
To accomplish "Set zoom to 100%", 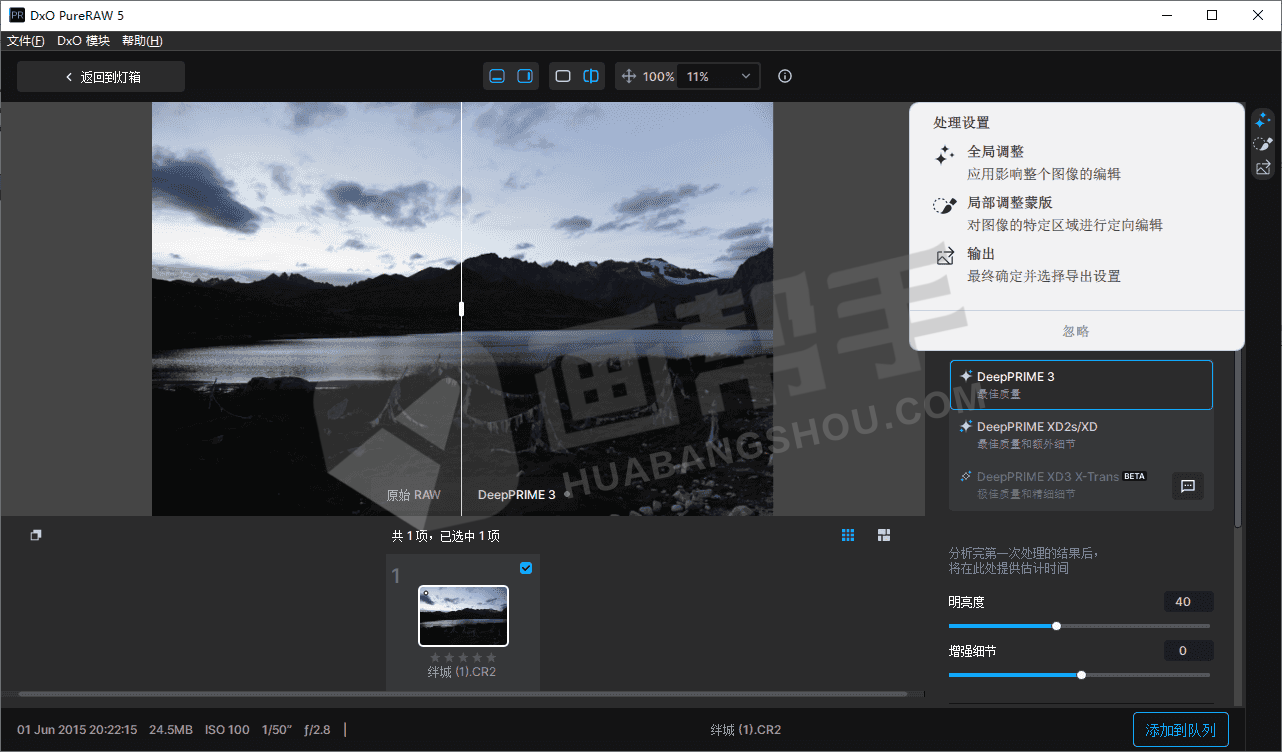I will pos(659,76).
